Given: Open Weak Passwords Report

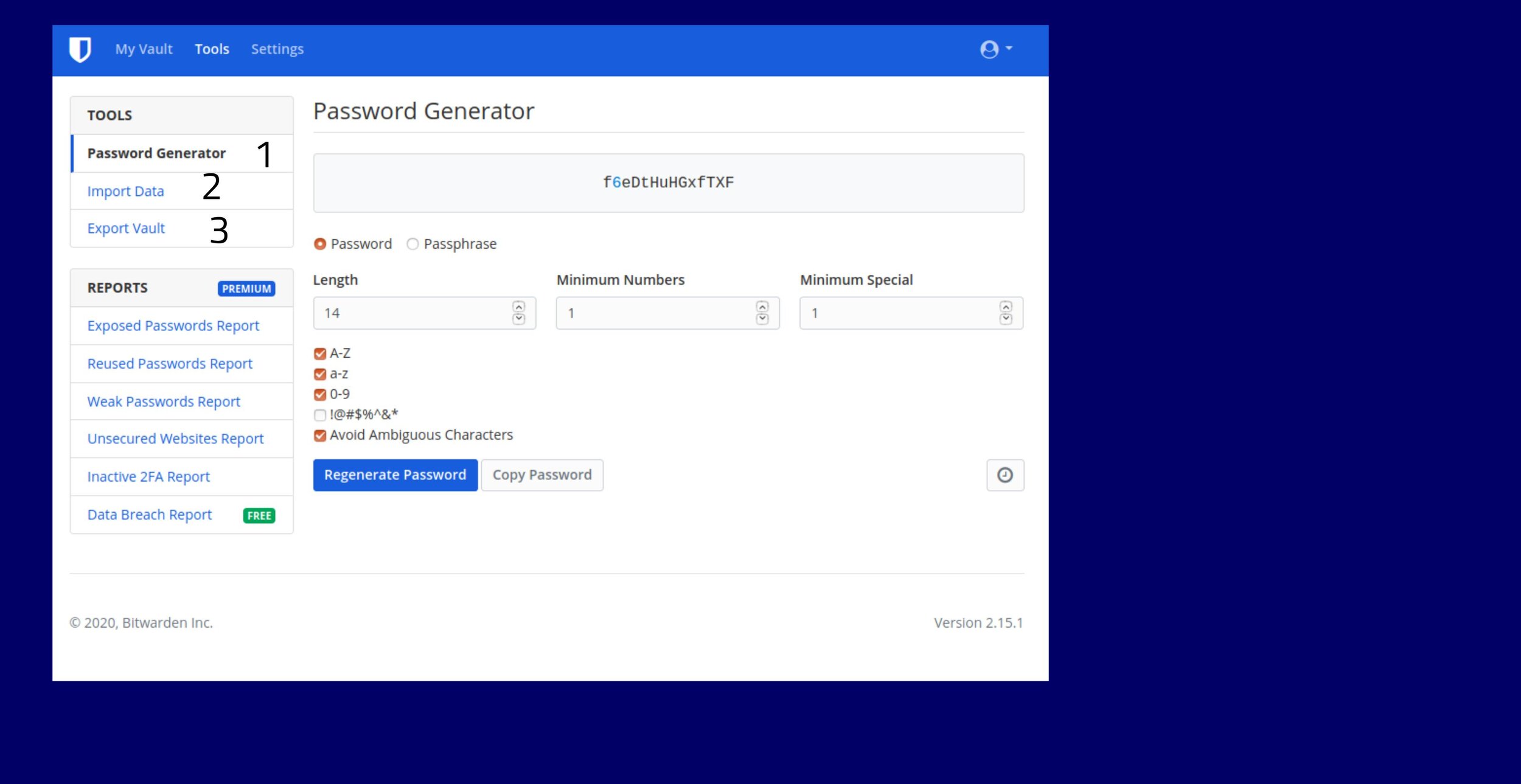Looking at the screenshot, I should point(182,401).
